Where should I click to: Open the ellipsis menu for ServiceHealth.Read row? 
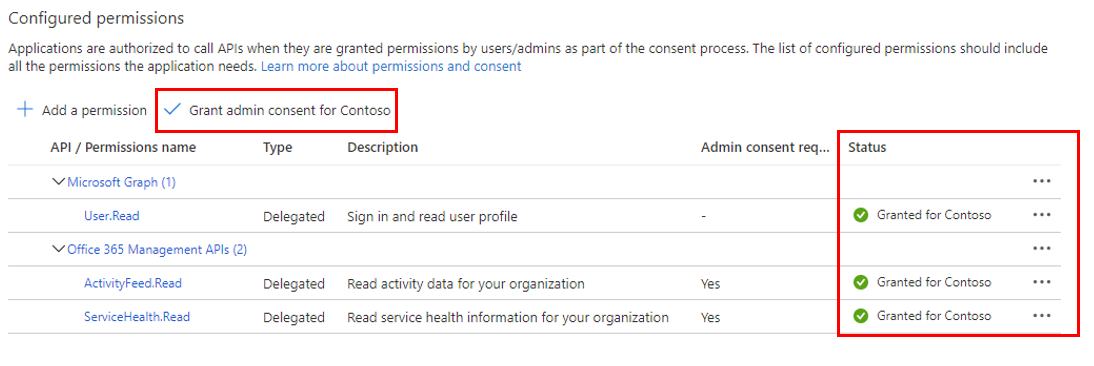coord(1042,315)
